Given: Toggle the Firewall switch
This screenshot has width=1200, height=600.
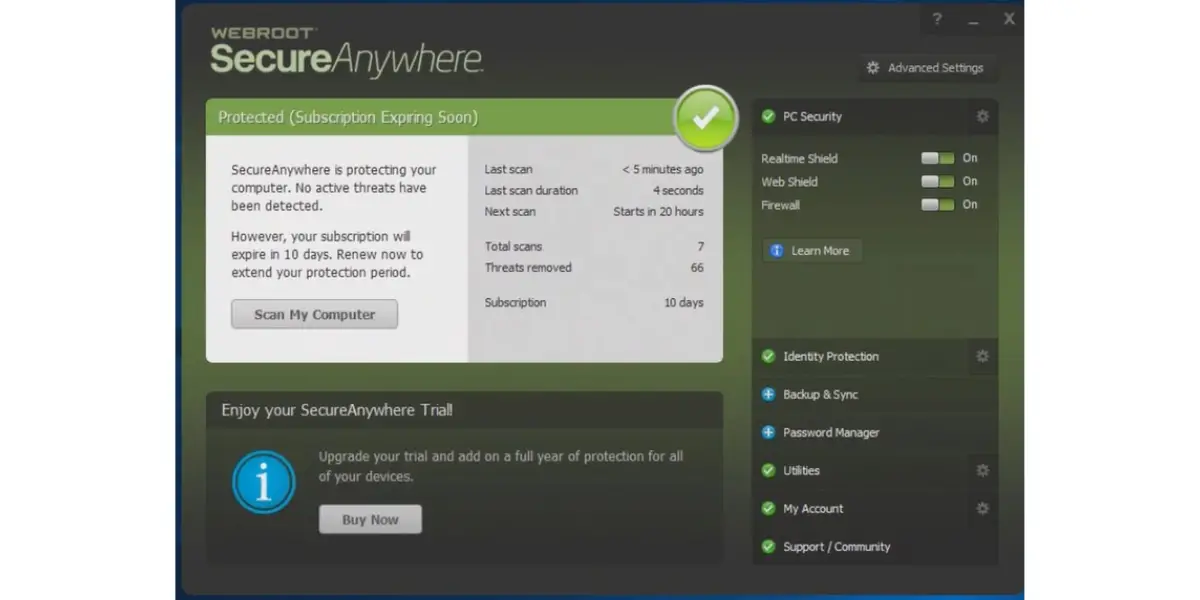Looking at the screenshot, I should click(937, 204).
